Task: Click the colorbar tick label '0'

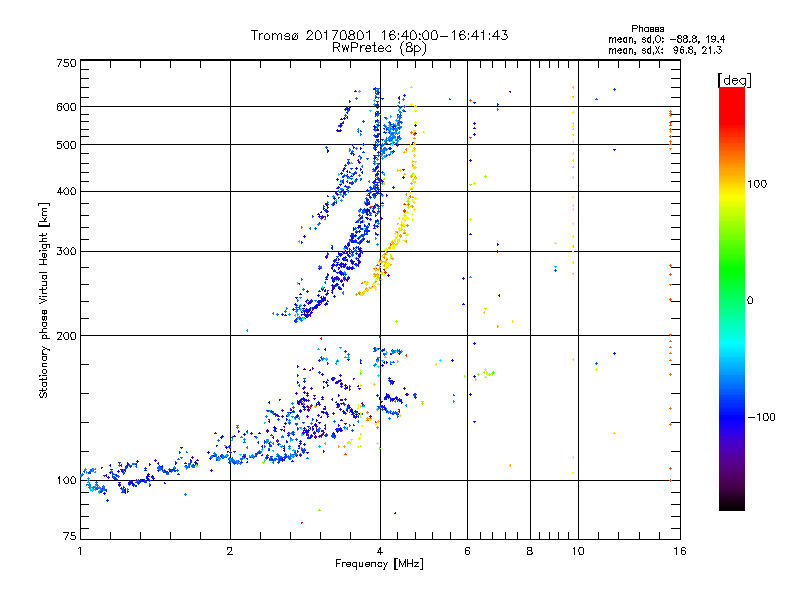Action: click(x=750, y=301)
